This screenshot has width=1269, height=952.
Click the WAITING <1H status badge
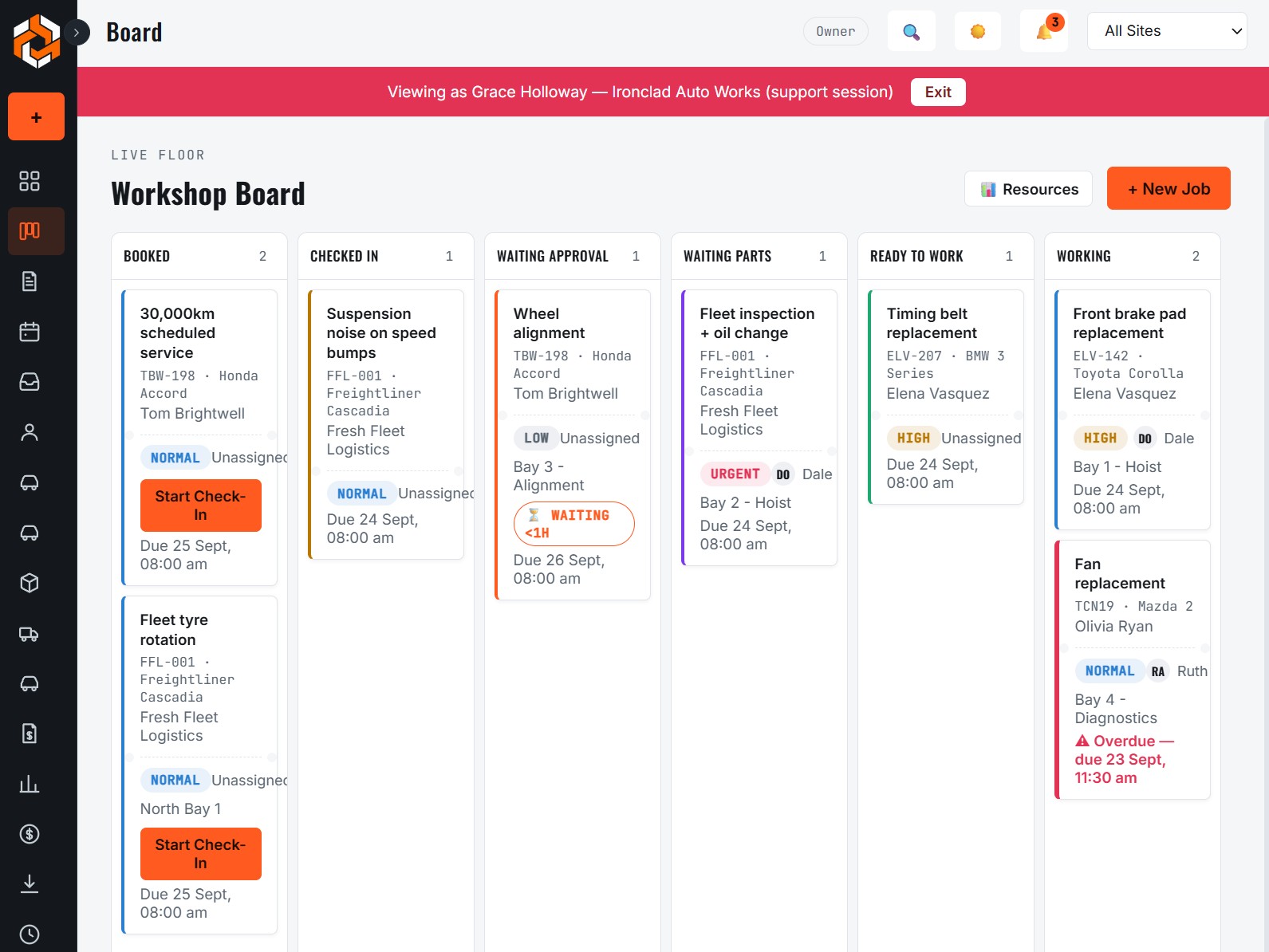pos(574,524)
